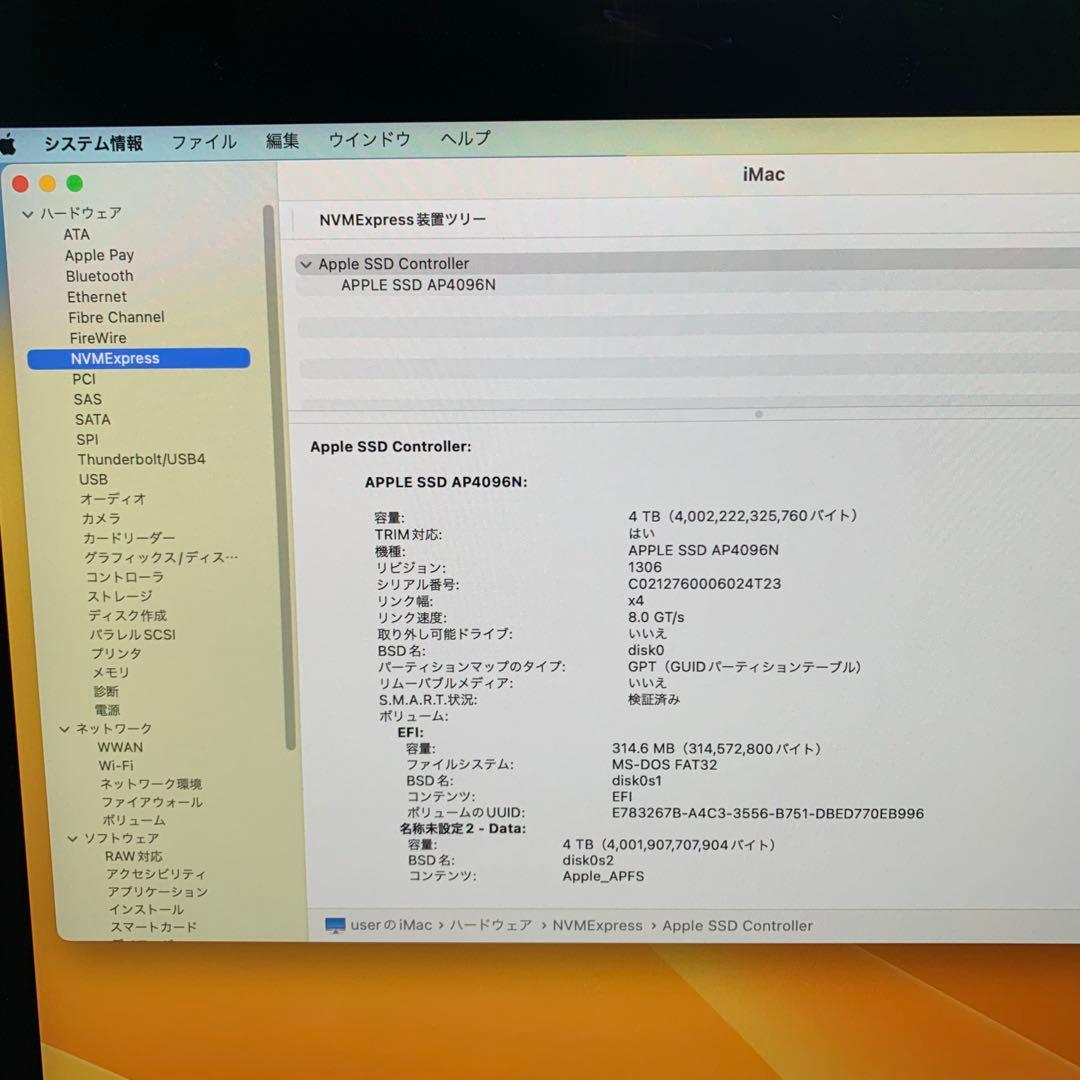Open the ウインドウ menu

tap(368, 140)
